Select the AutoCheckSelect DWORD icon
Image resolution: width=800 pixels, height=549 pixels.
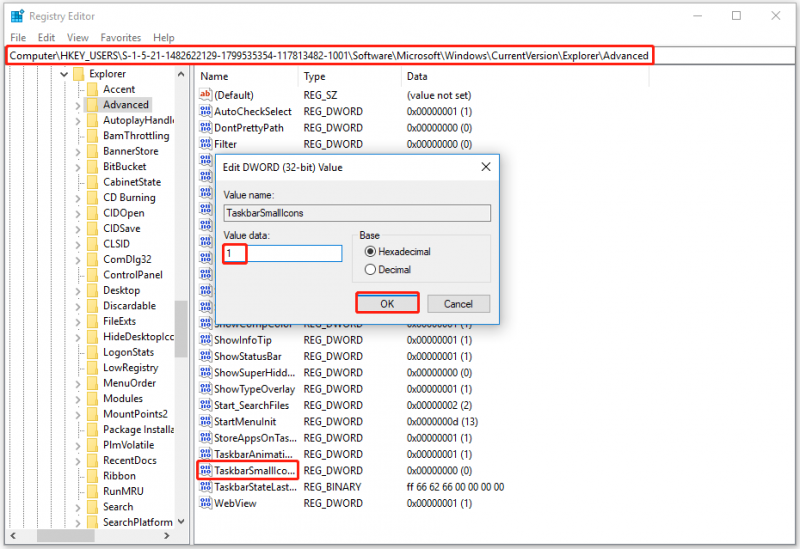pyautogui.click(x=205, y=111)
